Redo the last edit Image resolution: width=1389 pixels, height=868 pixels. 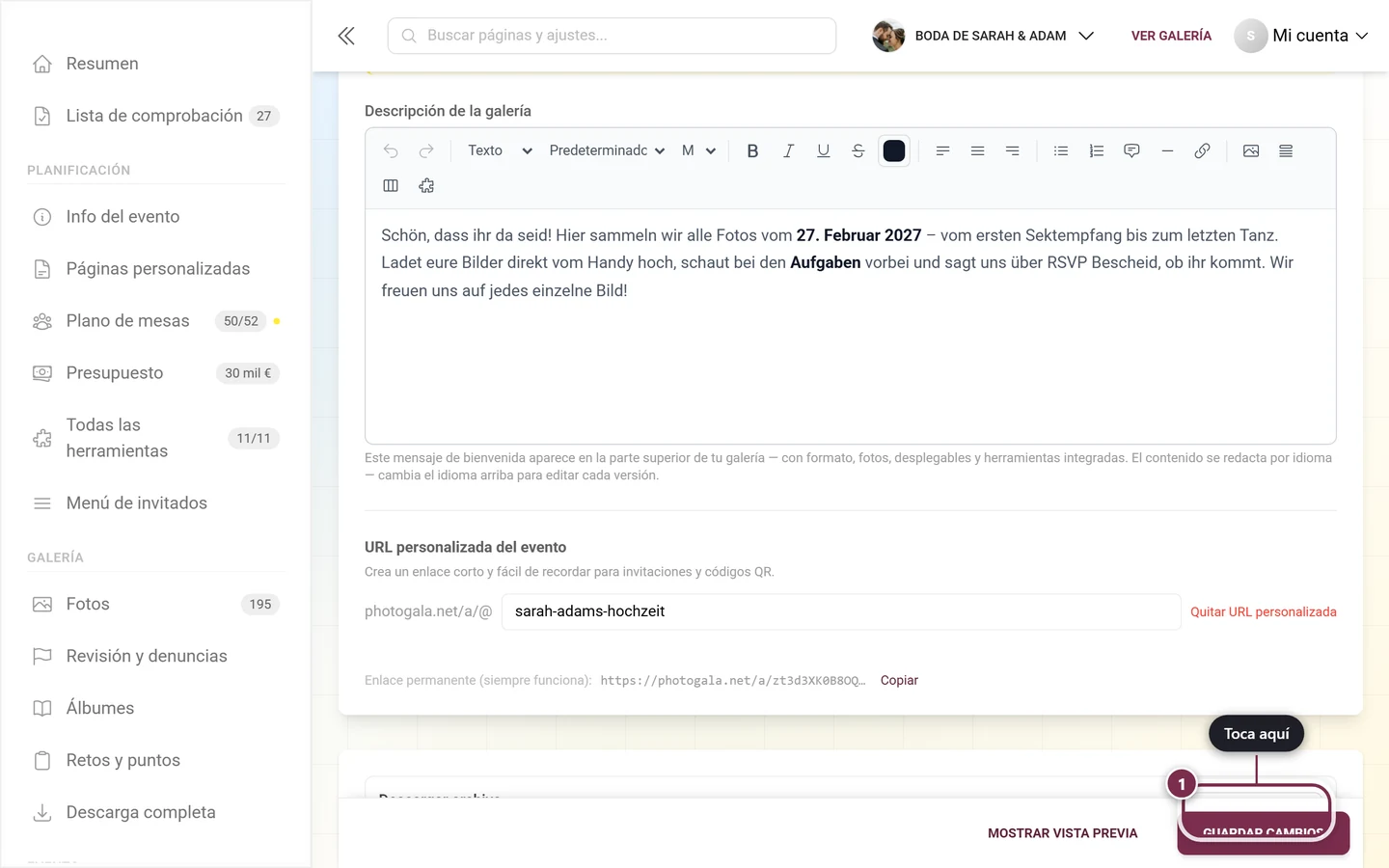426,150
